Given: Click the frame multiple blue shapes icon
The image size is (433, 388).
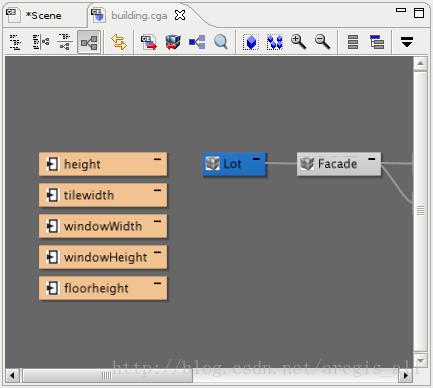Looking at the screenshot, I should coord(275,42).
